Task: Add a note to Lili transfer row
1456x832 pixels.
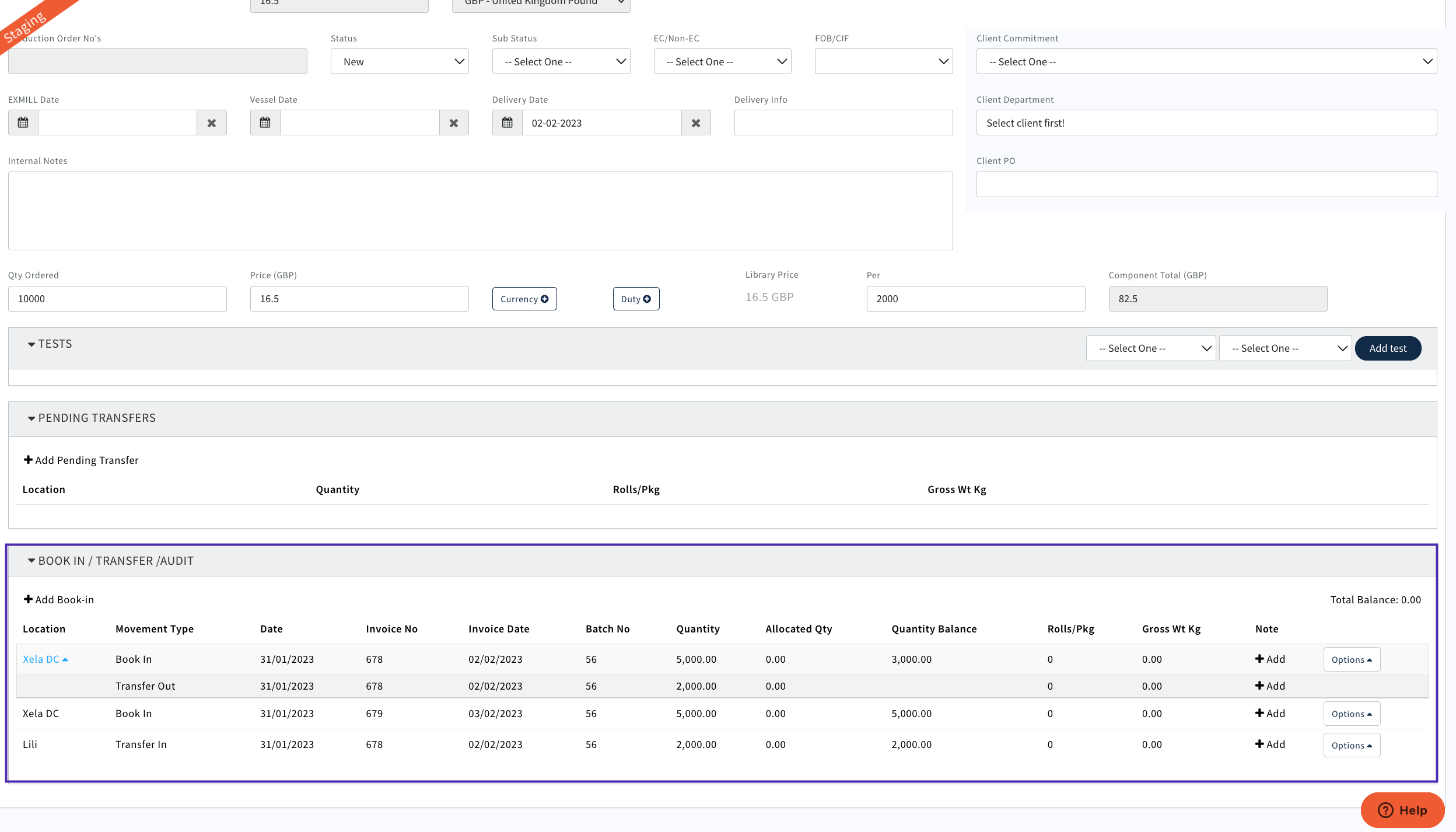Action: (x=1270, y=744)
